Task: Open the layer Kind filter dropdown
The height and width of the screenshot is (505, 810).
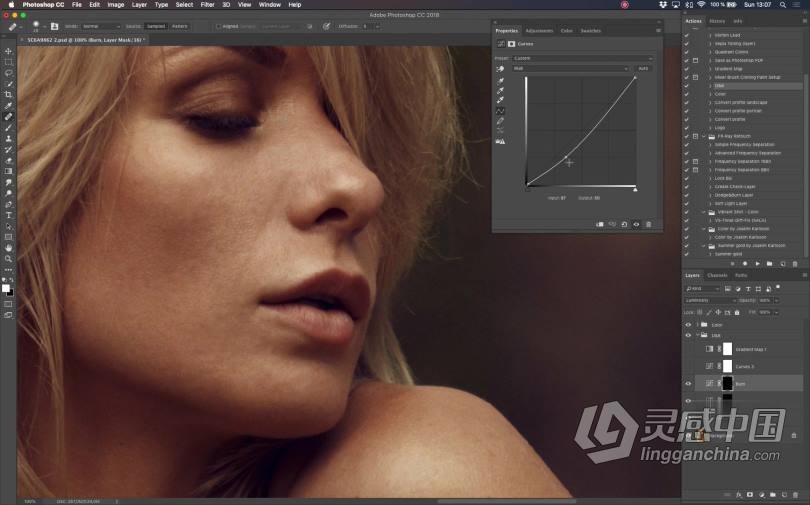Action: point(702,289)
